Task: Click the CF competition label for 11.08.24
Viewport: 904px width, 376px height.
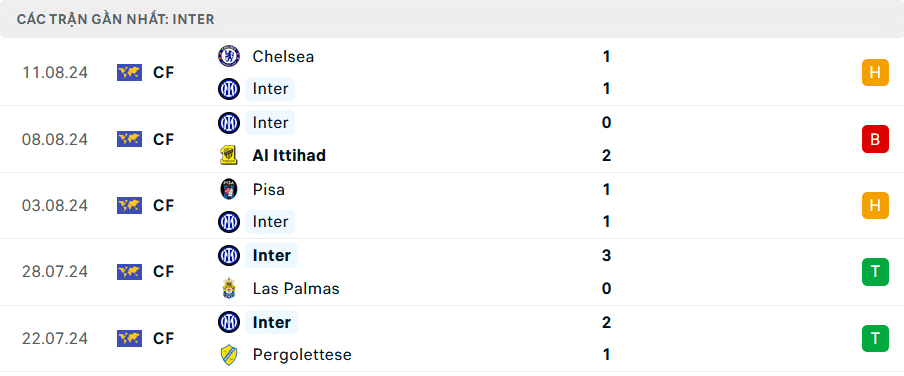Action: pyautogui.click(x=164, y=73)
